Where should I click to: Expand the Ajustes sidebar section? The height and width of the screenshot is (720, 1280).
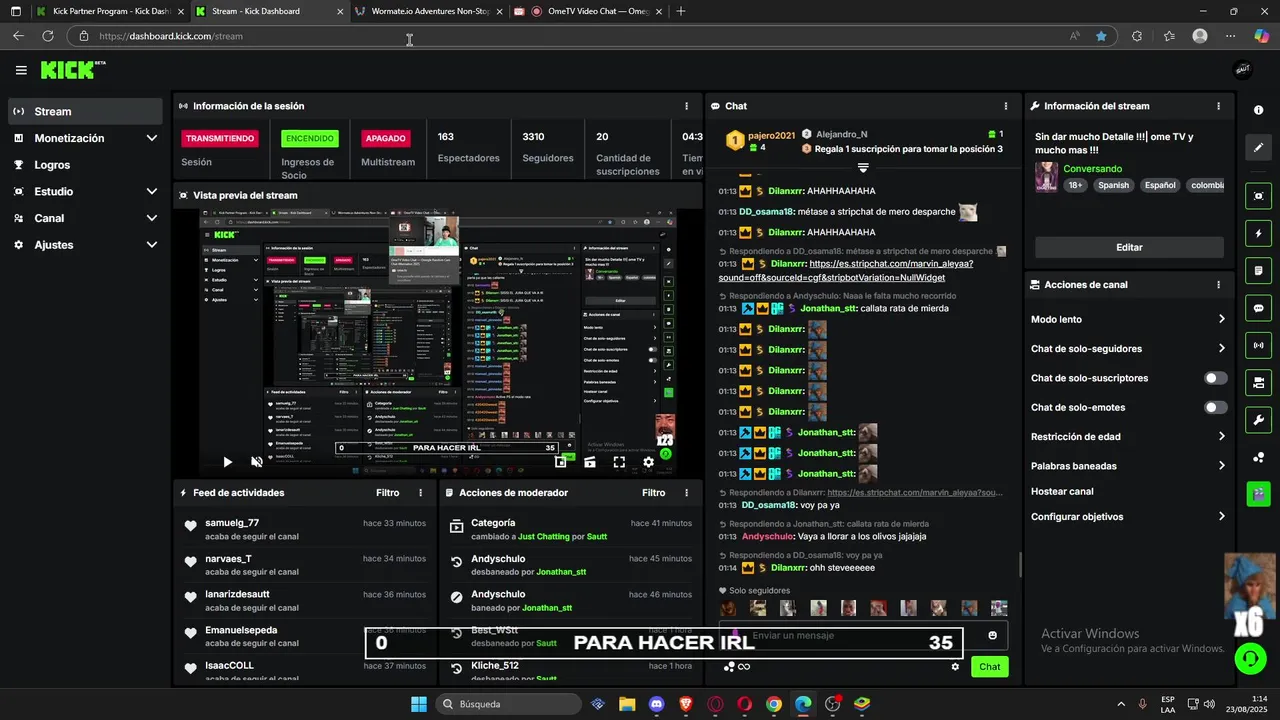click(x=85, y=245)
